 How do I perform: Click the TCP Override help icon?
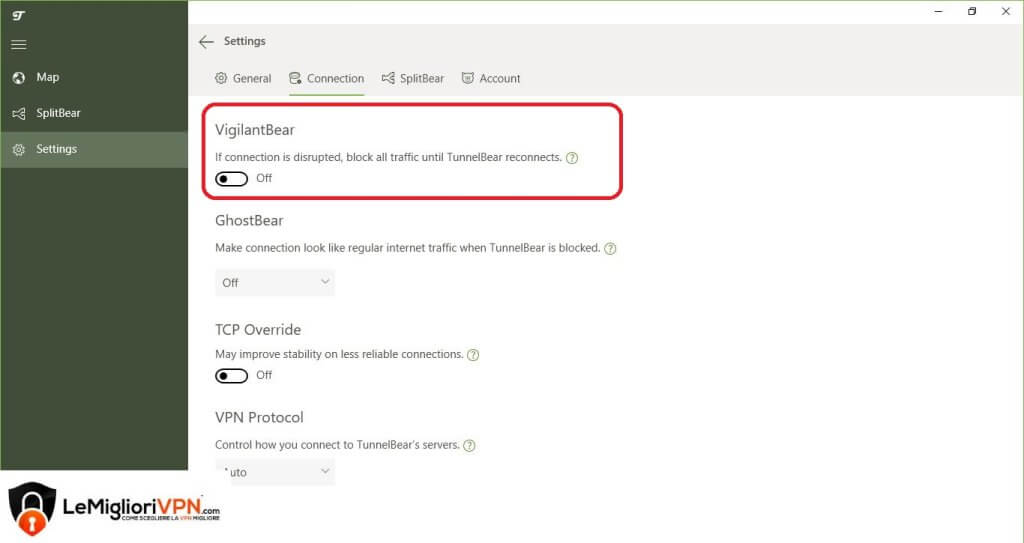[473, 355]
